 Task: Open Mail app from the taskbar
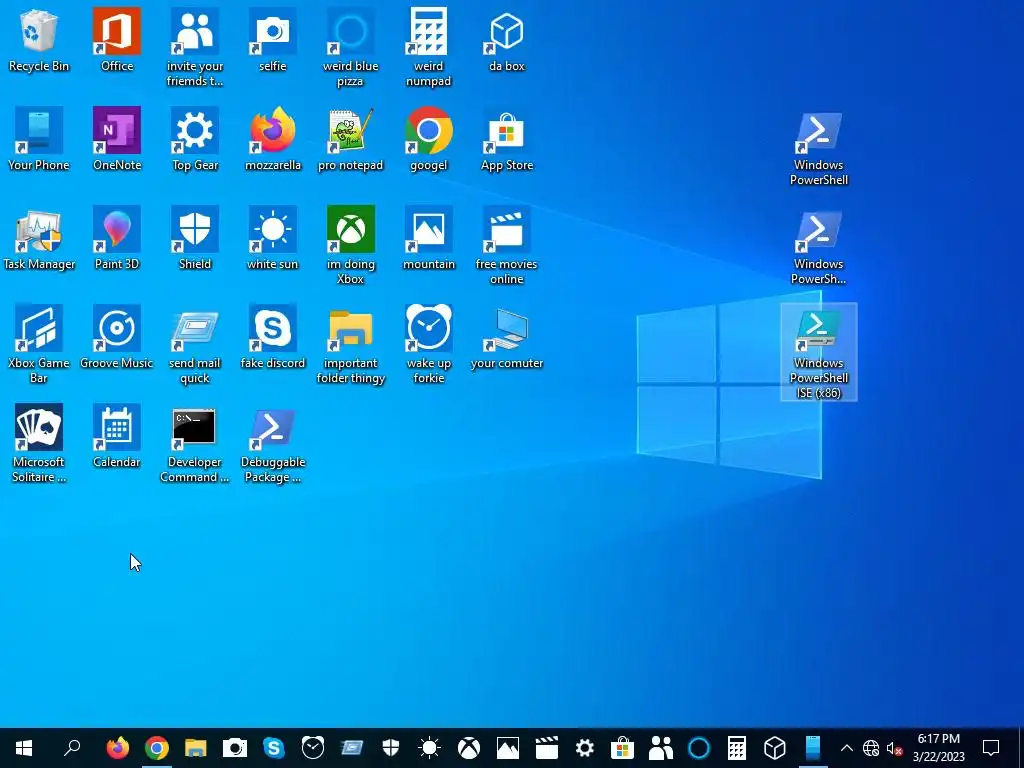point(351,748)
